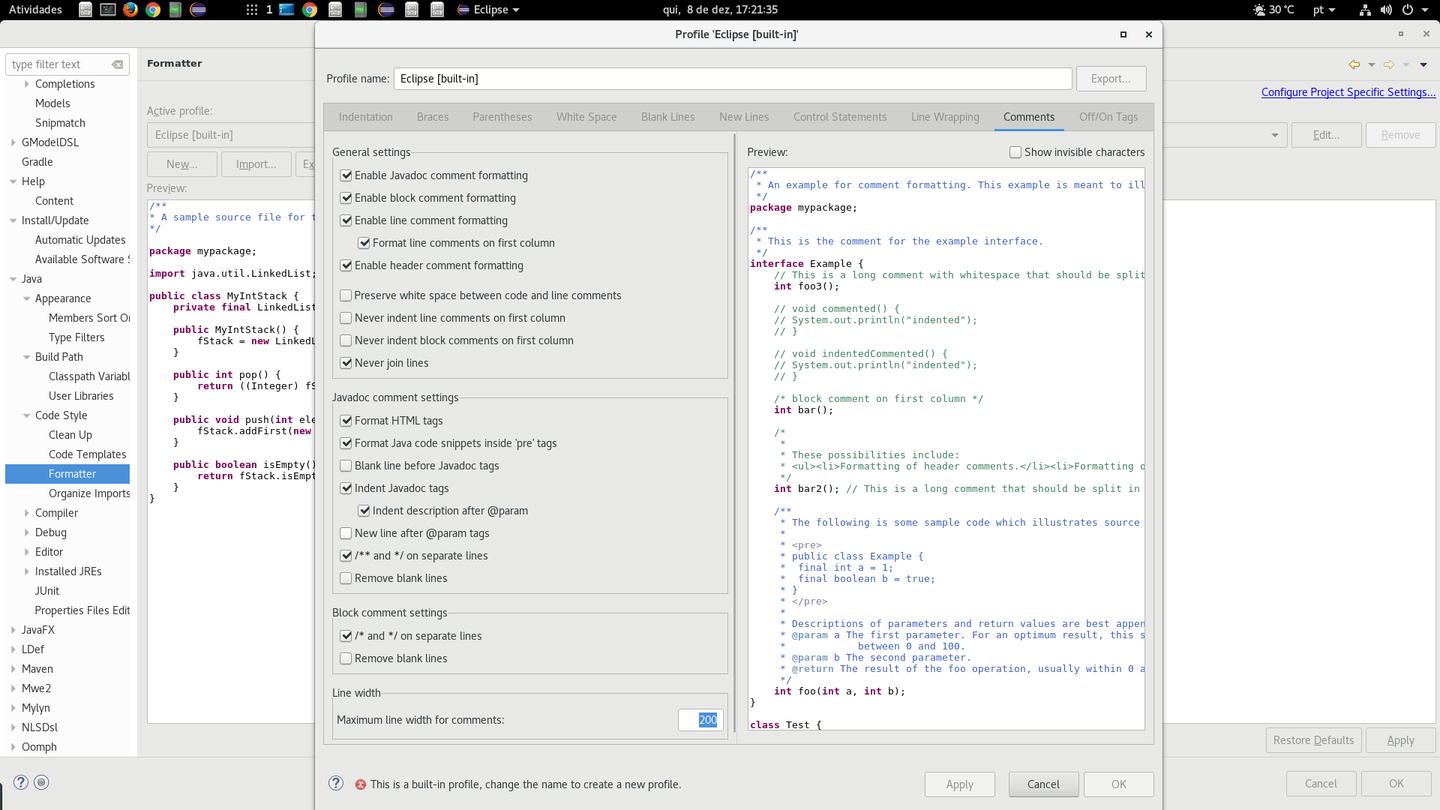Image resolution: width=1440 pixels, height=810 pixels.
Task: Open the Eclipse application menu in top bar
Action: click(488, 10)
